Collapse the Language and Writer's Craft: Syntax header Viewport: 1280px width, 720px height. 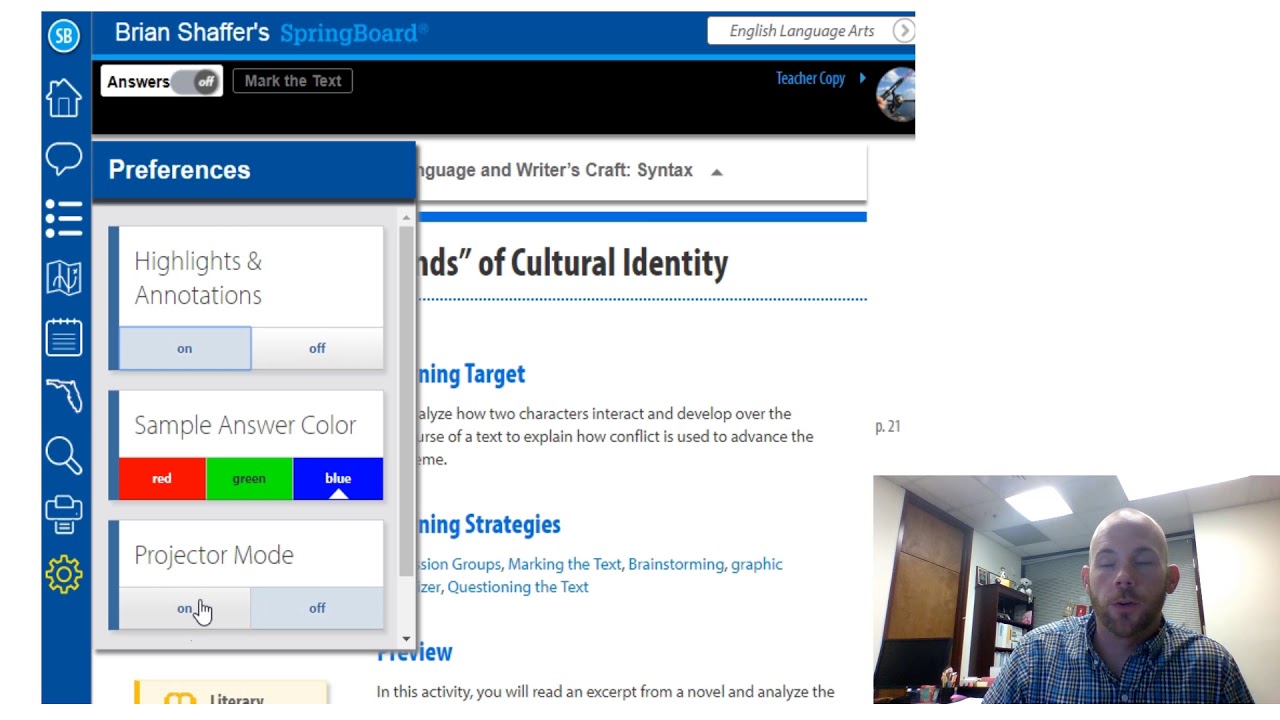716,172
